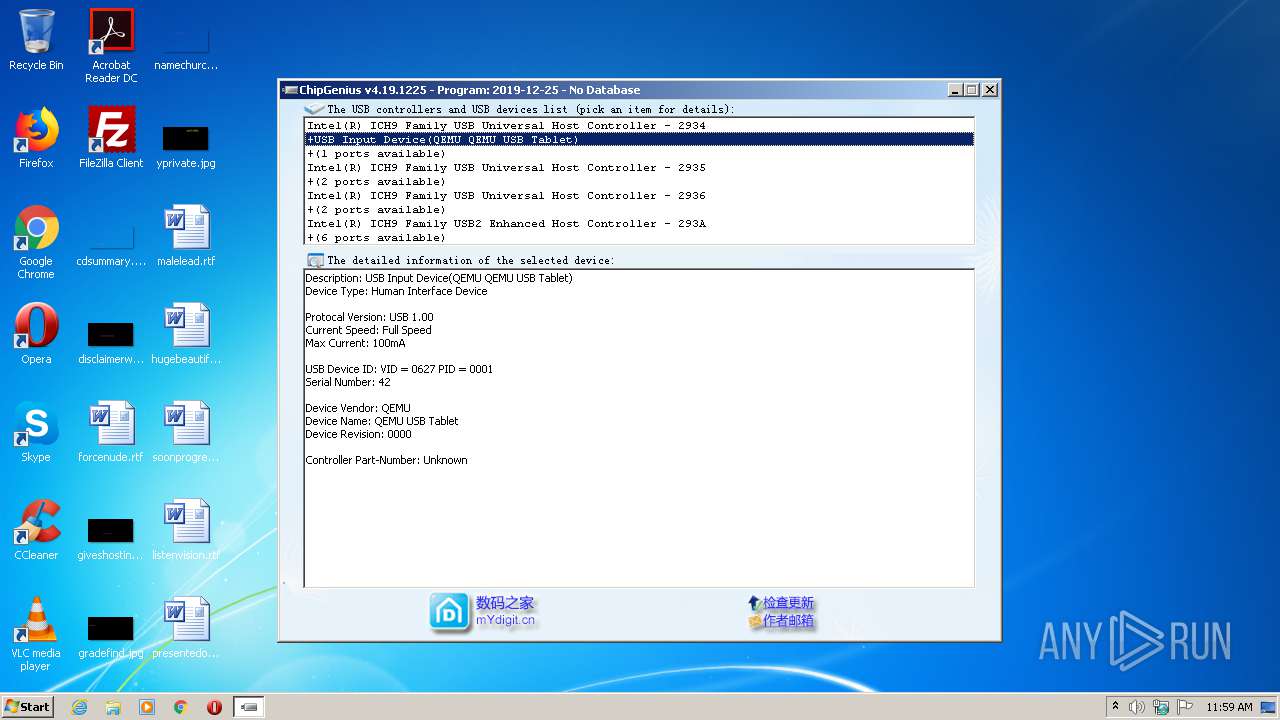Open Firefox desktop shortcut
The height and width of the screenshot is (720, 1280).
(36, 136)
